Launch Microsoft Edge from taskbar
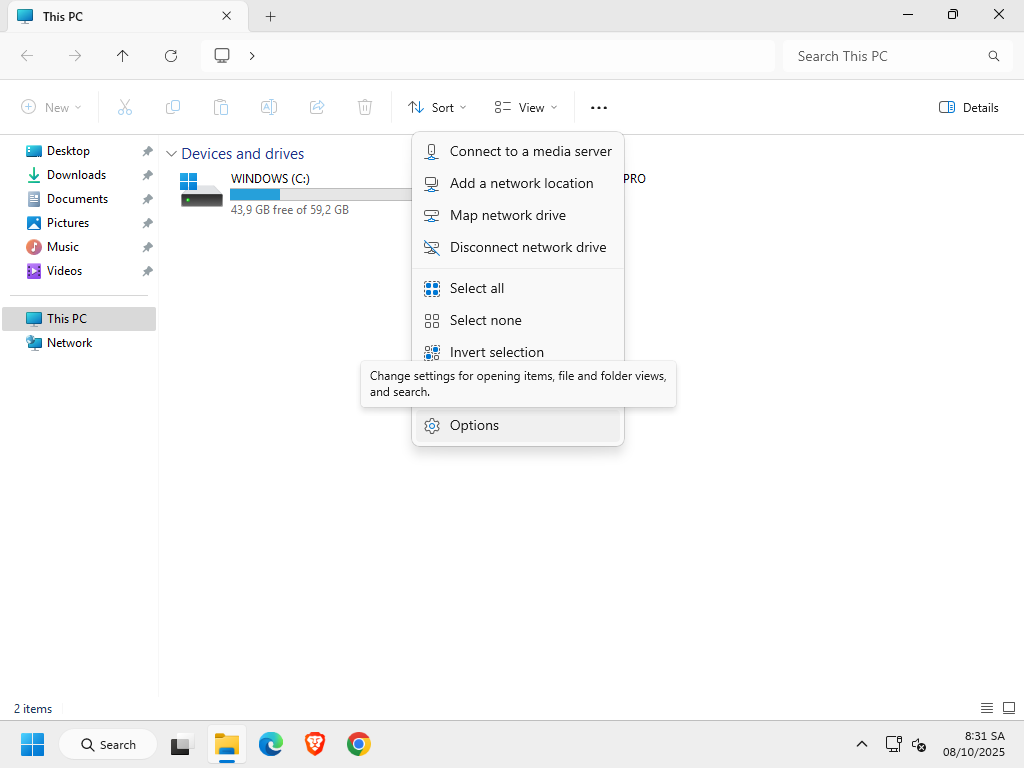Viewport: 1024px width, 768px height. [x=271, y=744]
